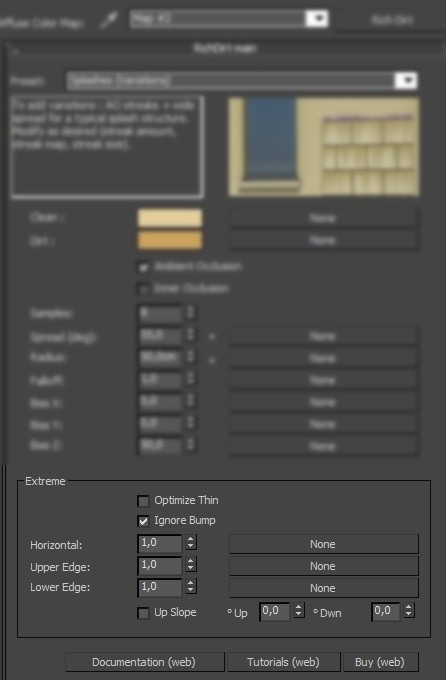Click the Lower Edge value field

[x=159, y=587]
